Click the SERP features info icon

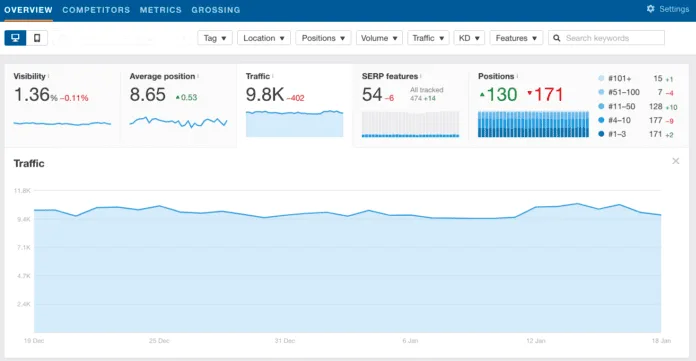[421, 76]
